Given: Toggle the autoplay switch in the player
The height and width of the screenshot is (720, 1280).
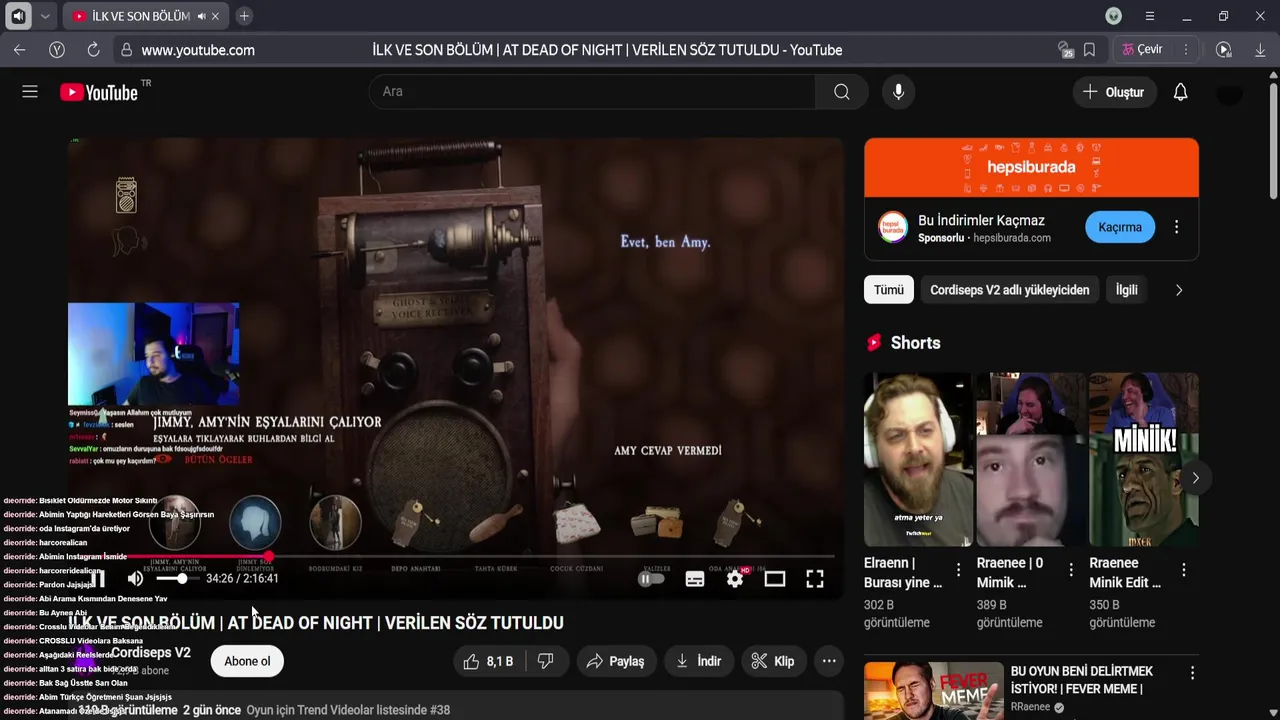Looking at the screenshot, I should (x=651, y=579).
